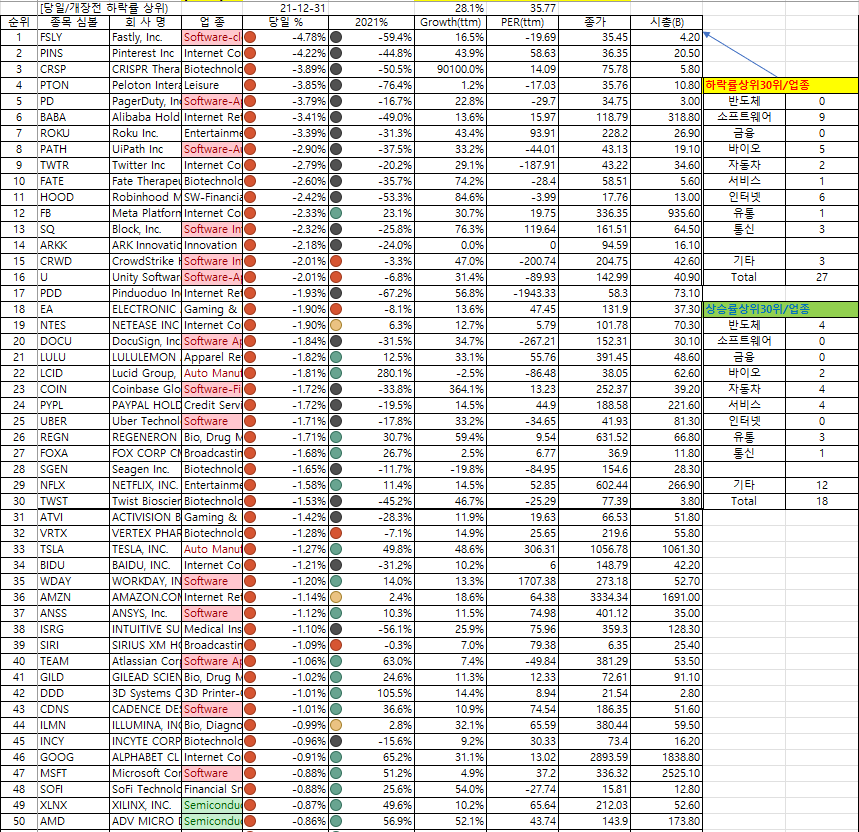Image resolution: width=859 pixels, height=832 pixels.
Task: Select the PER(ttm) column header
Action: [523, 22]
